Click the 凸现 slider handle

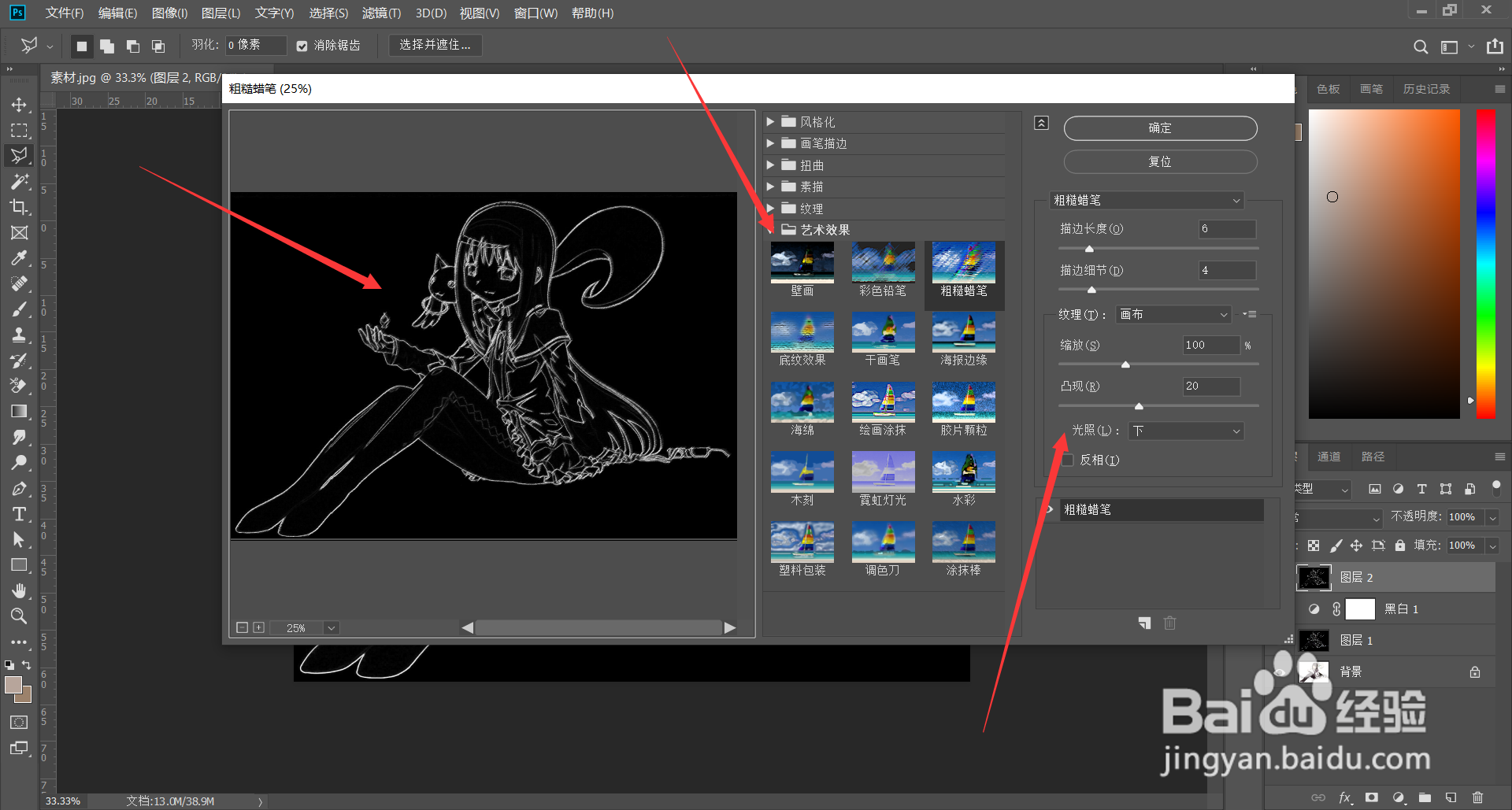[1139, 406]
